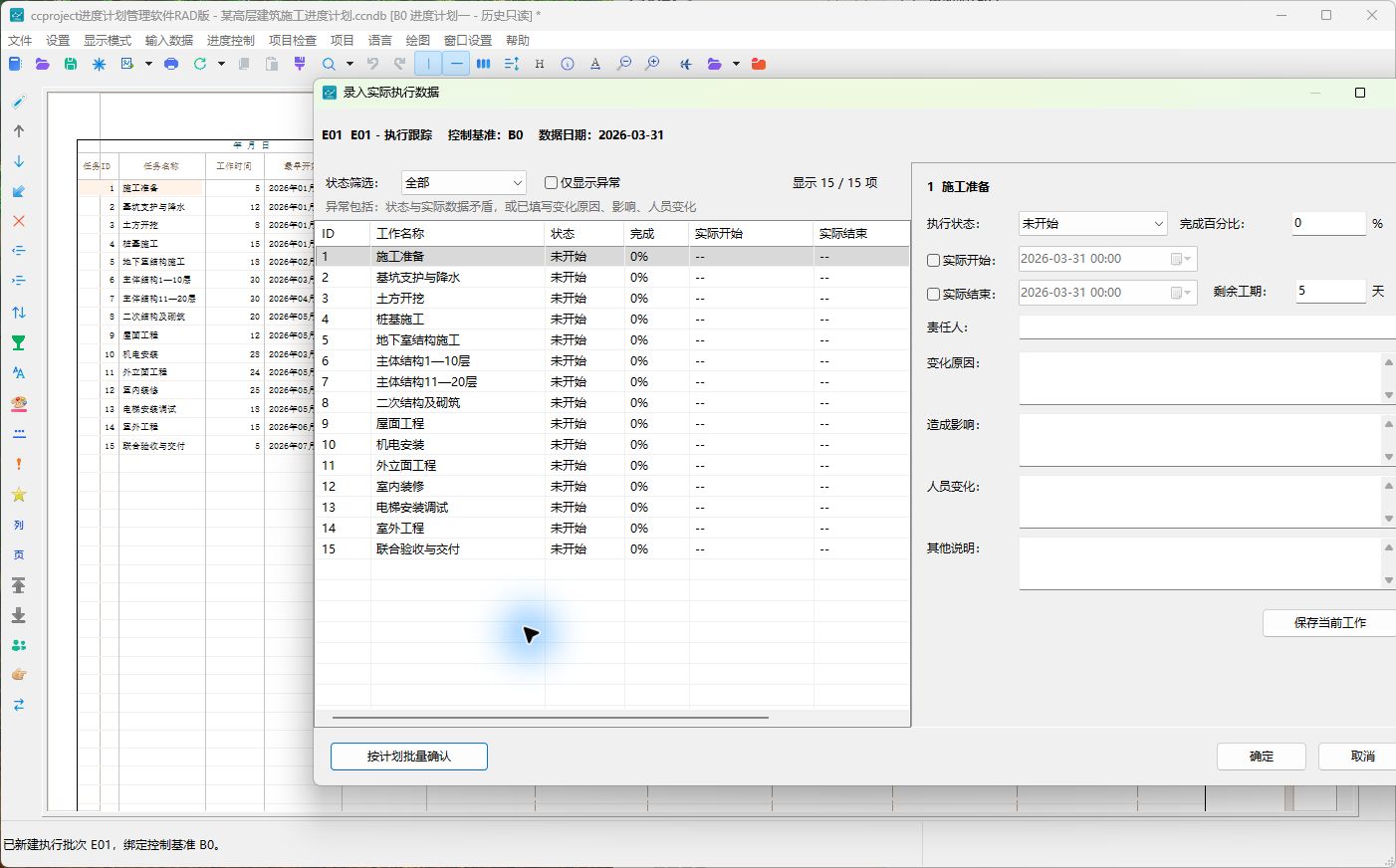1396x868 pixels.
Task: Click the 责任人 input field
Action: [1207, 327]
